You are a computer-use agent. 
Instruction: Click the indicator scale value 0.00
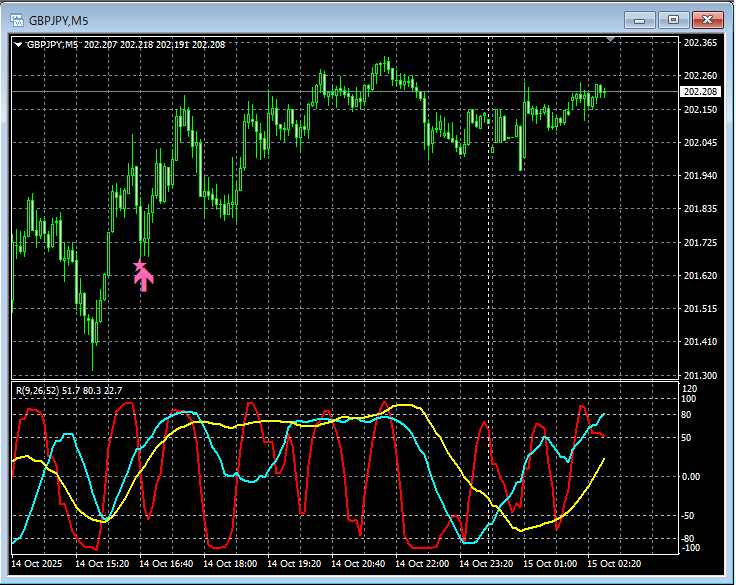point(690,477)
